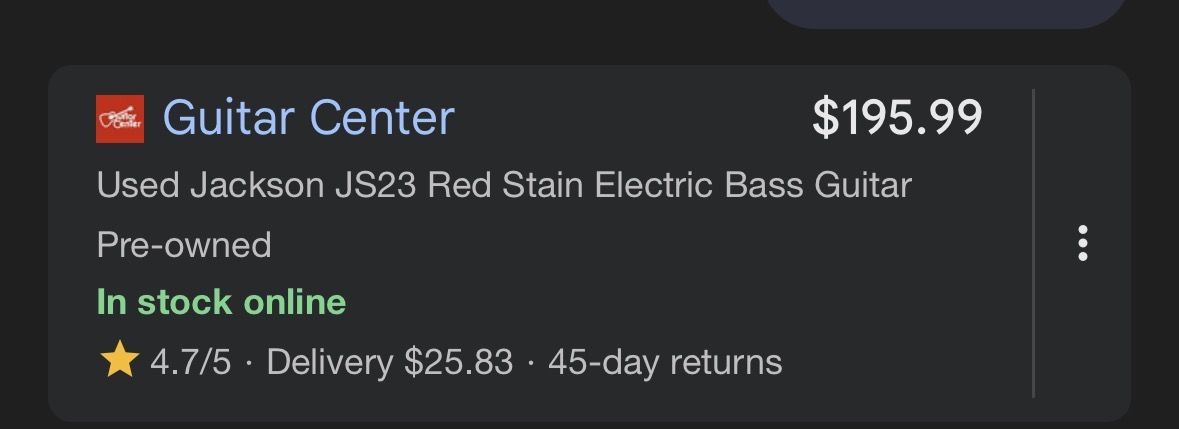Open the Used Jackson JS23 listing title

pos(504,186)
